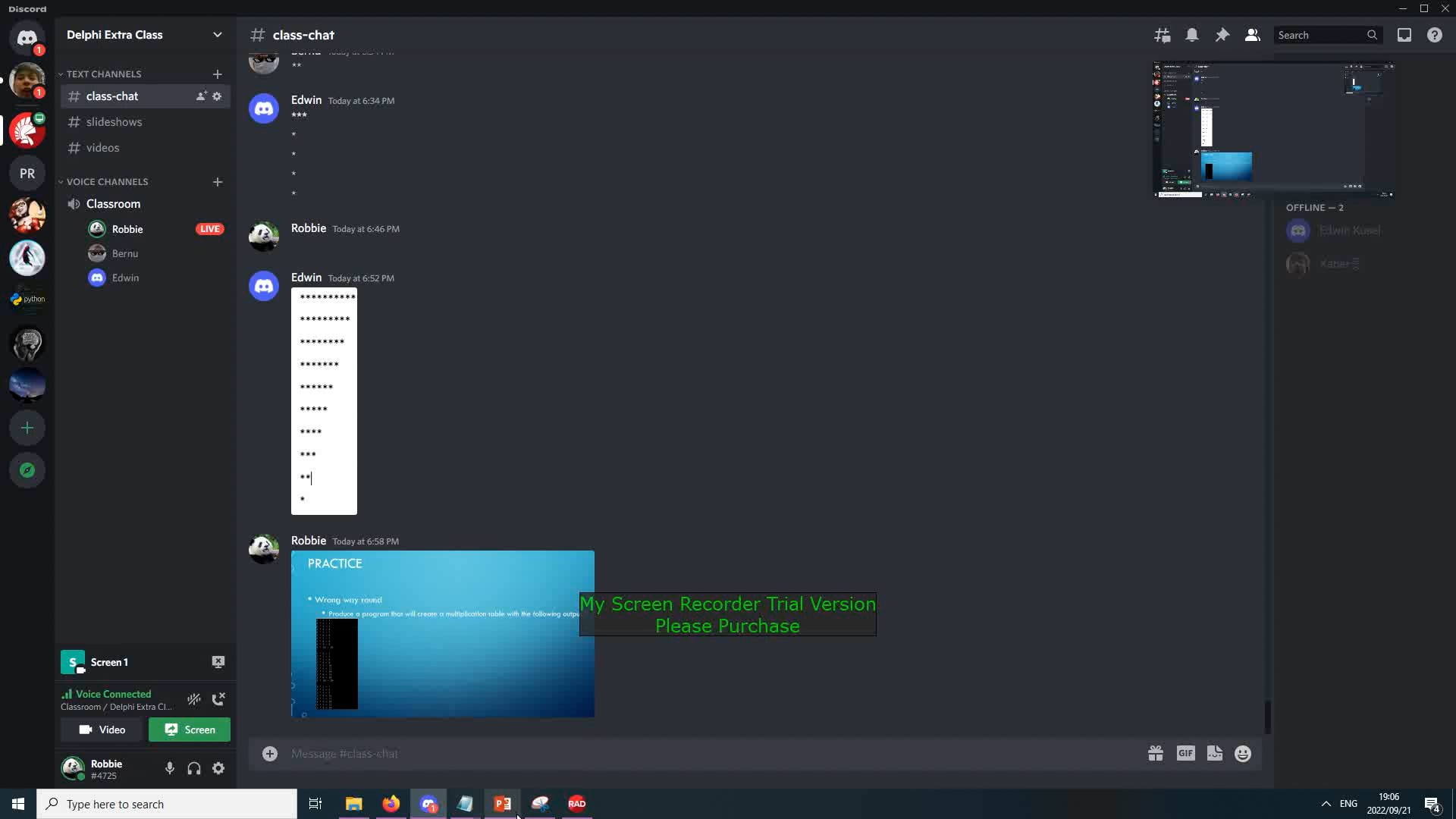Open Firefox from the taskbar
The height and width of the screenshot is (819, 1456).
click(391, 804)
